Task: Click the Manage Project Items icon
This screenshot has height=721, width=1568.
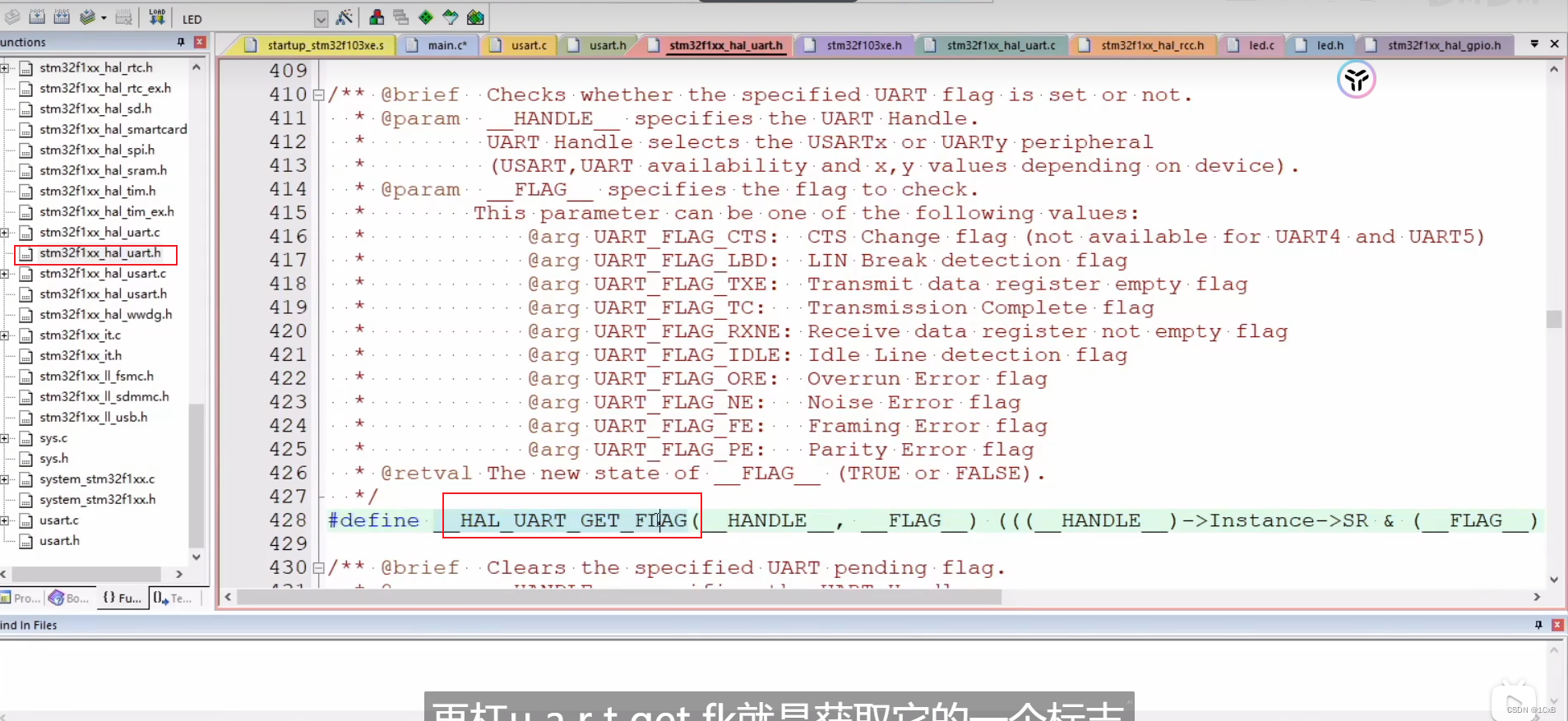Action: coord(377,17)
